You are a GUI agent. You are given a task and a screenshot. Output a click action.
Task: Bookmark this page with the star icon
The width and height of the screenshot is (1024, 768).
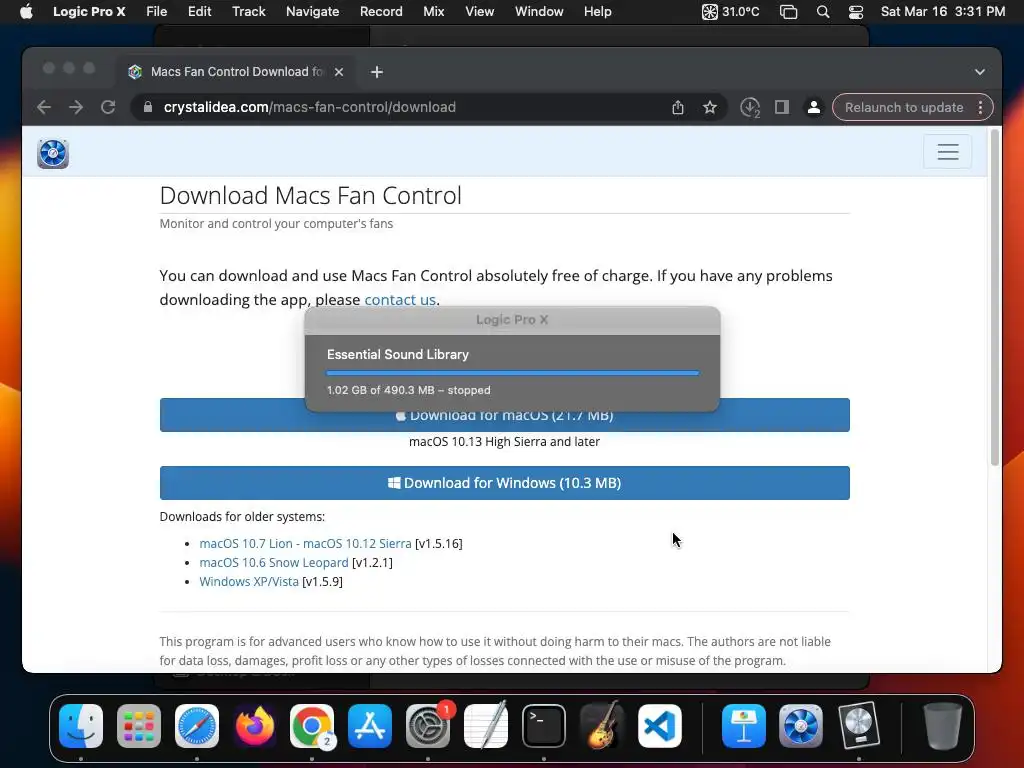710,107
